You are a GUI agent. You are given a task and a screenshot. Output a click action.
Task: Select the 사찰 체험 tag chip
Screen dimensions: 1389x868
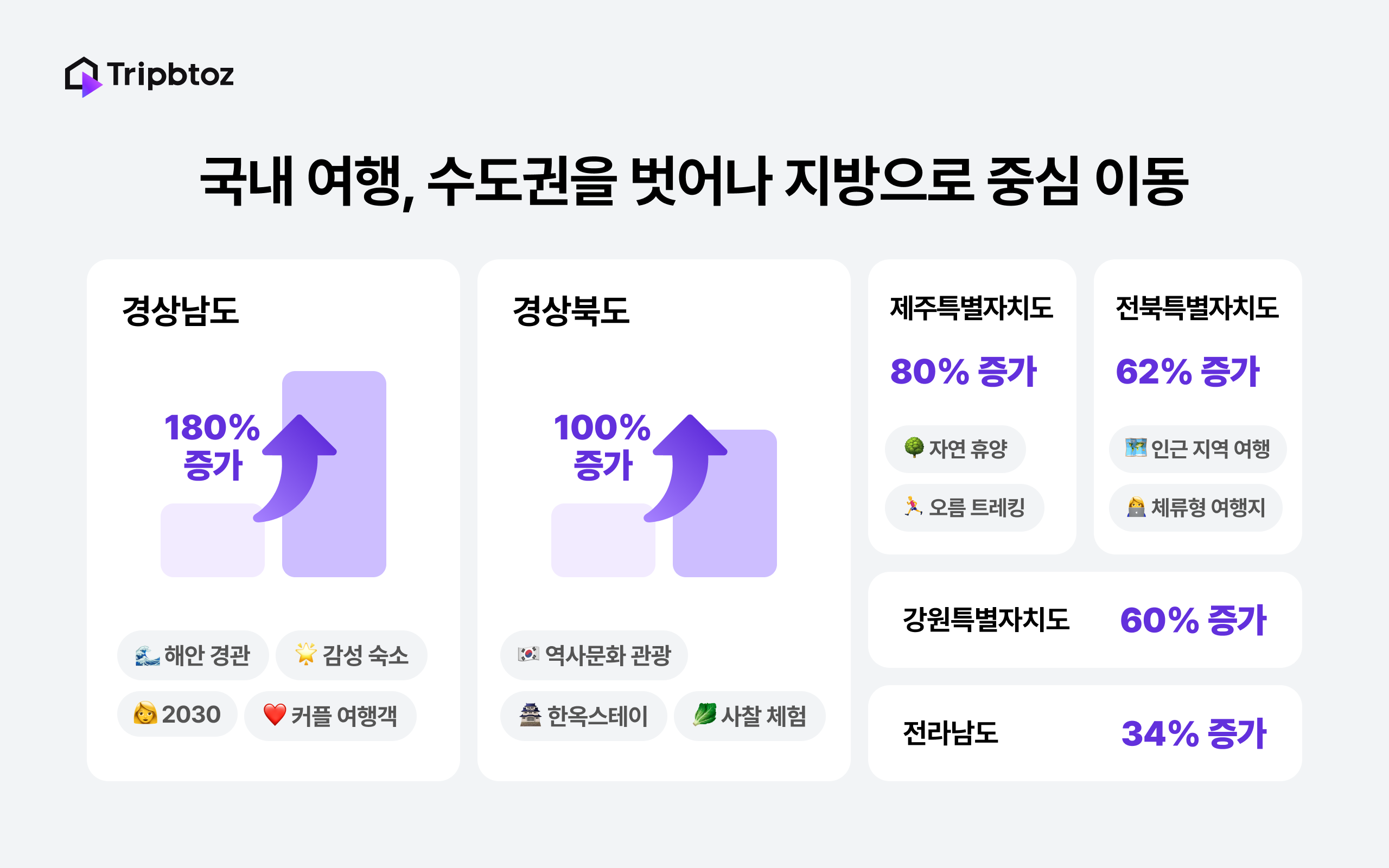pyautogui.click(x=749, y=716)
